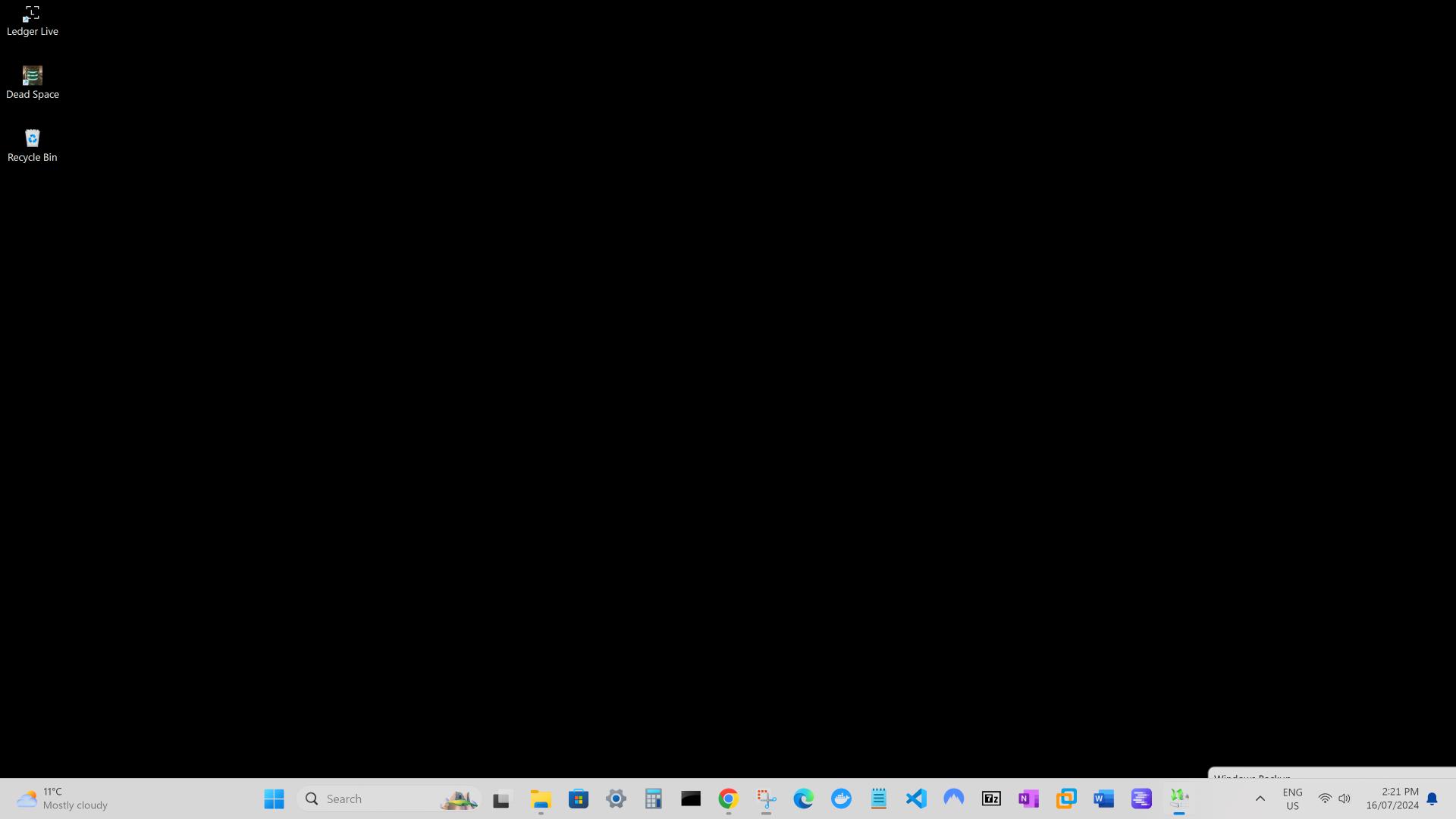
Task: Launch Microsoft Edge from the taskbar
Action: point(803,799)
